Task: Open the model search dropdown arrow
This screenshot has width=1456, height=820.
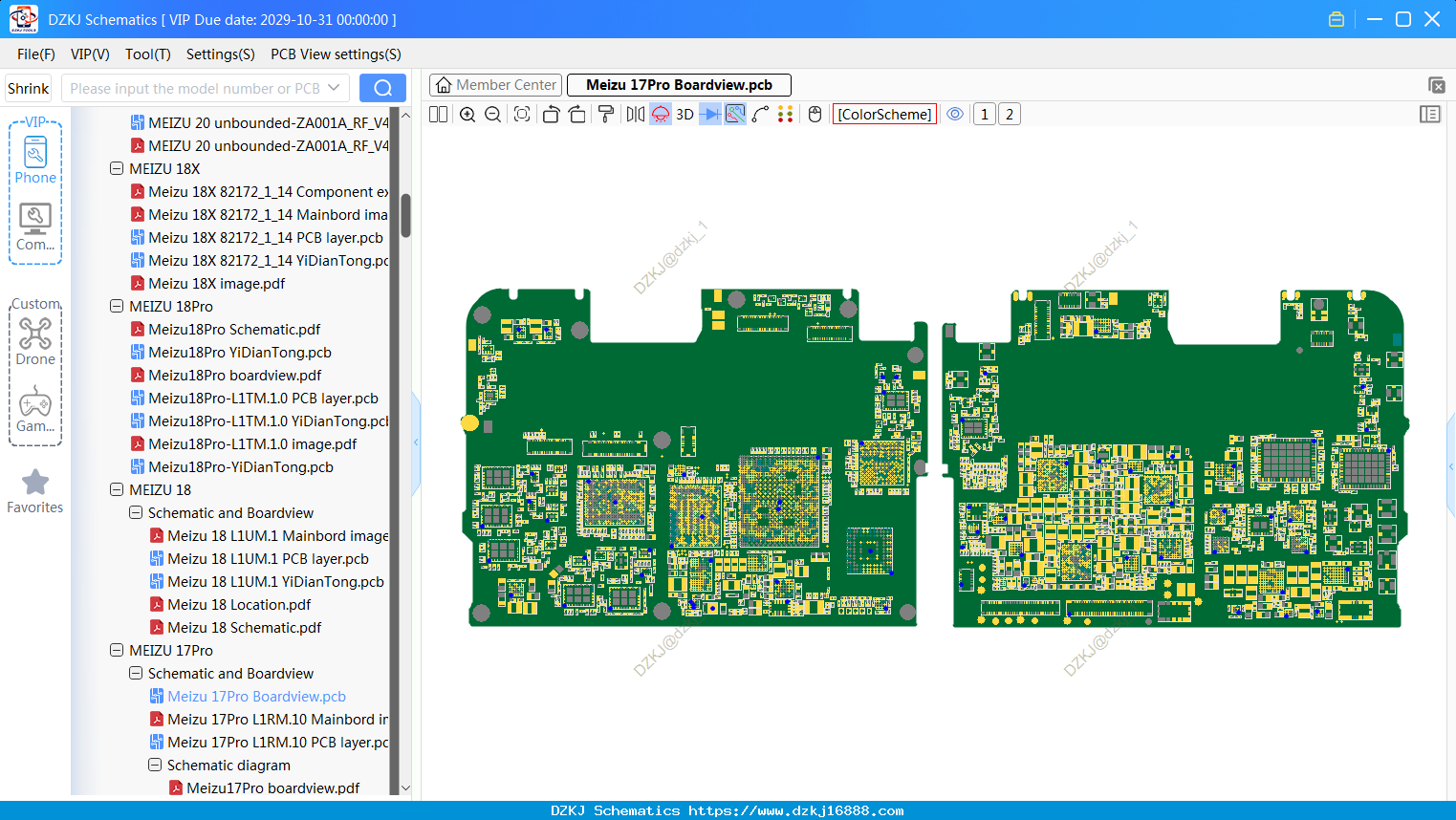Action: 334,88
